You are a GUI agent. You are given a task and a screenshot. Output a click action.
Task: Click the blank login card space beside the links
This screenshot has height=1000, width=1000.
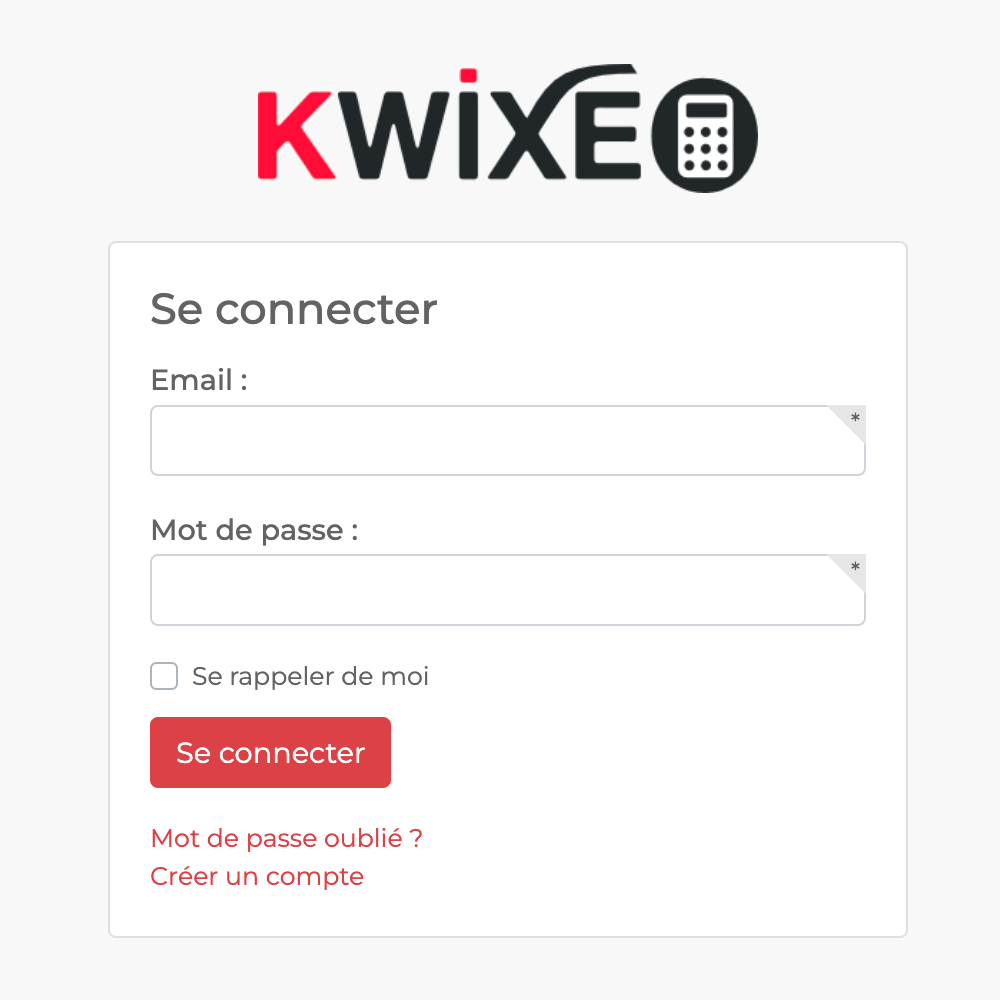638,858
